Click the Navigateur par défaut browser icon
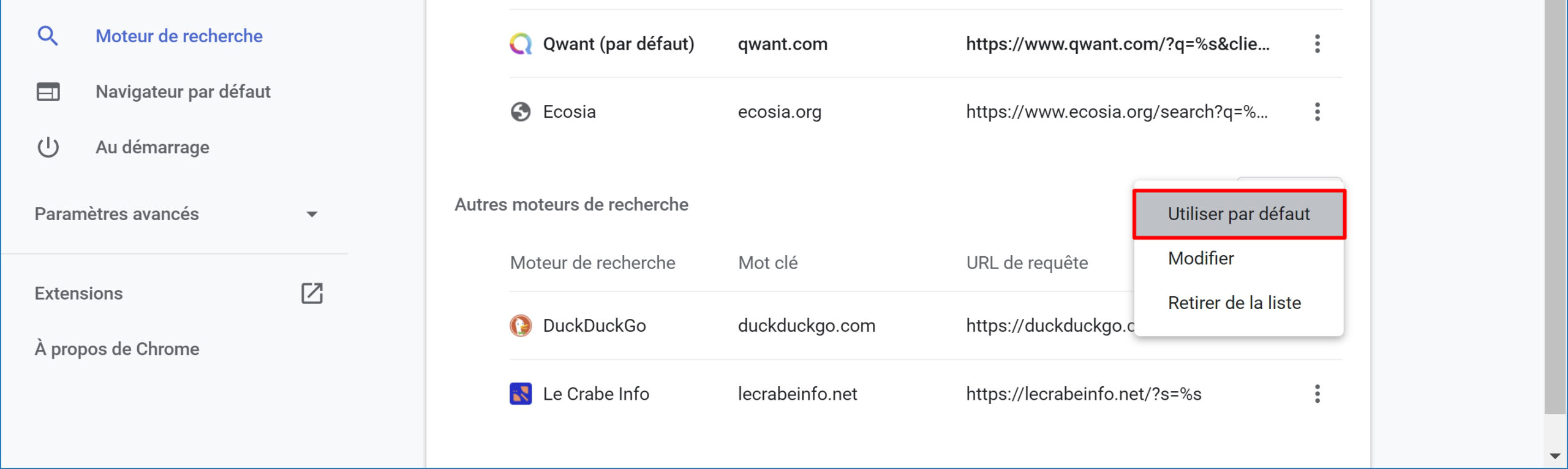This screenshot has width=1568, height=469. (48, 91)
